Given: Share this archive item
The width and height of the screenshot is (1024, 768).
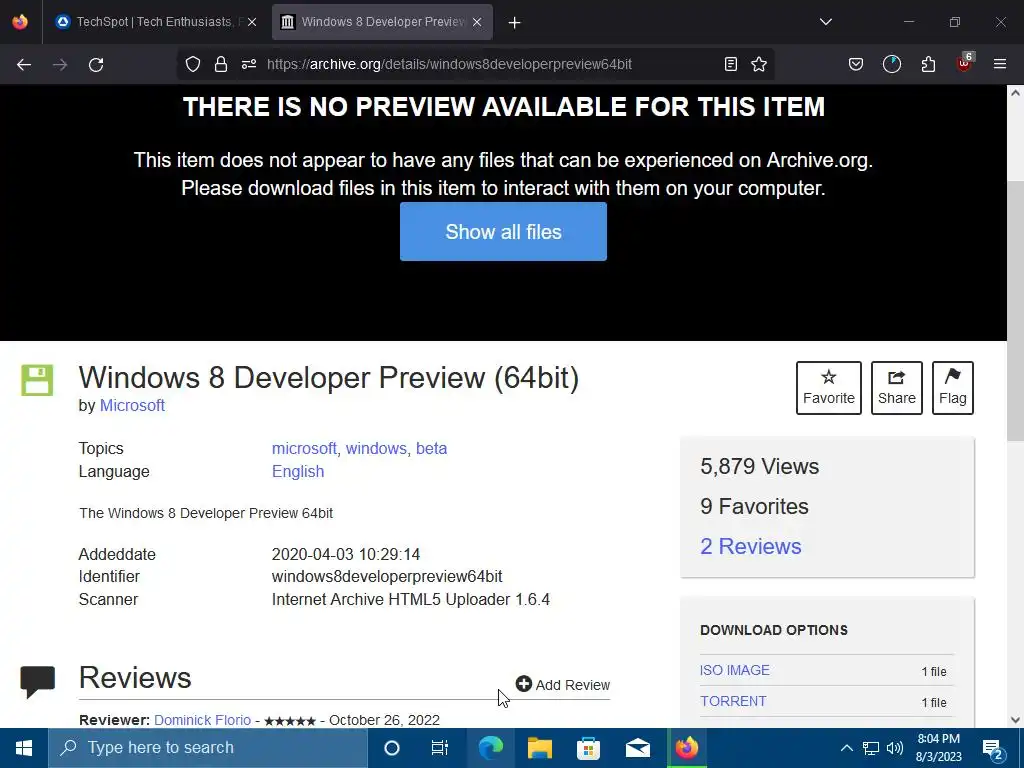Looking at the screenshot, I should tap(897, 388).
